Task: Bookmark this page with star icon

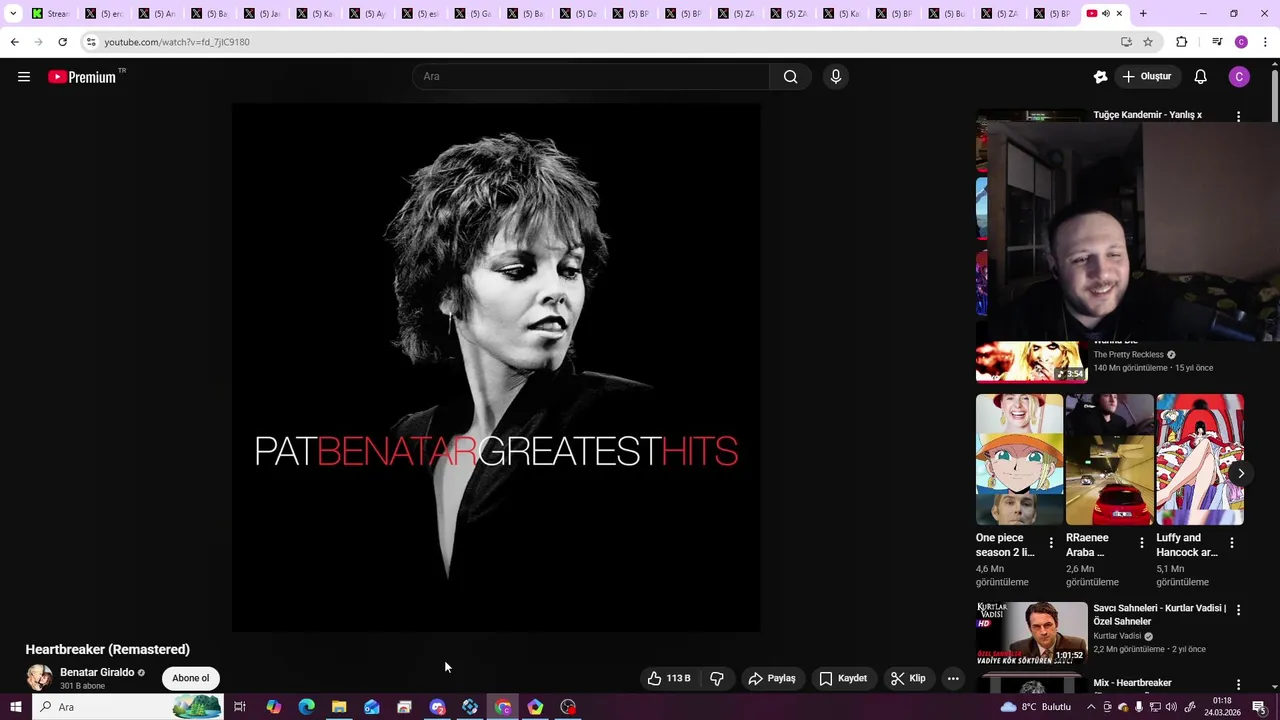Action: point(1148,42)
